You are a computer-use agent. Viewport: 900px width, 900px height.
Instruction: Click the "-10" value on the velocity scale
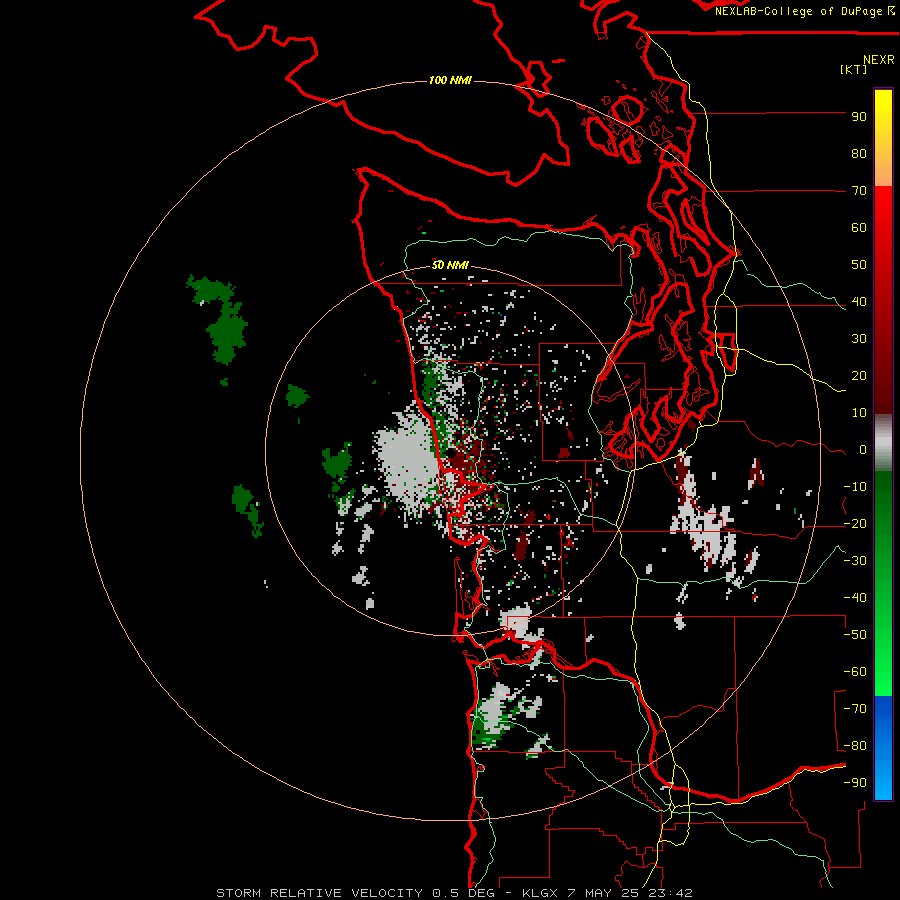click(855, 487)
